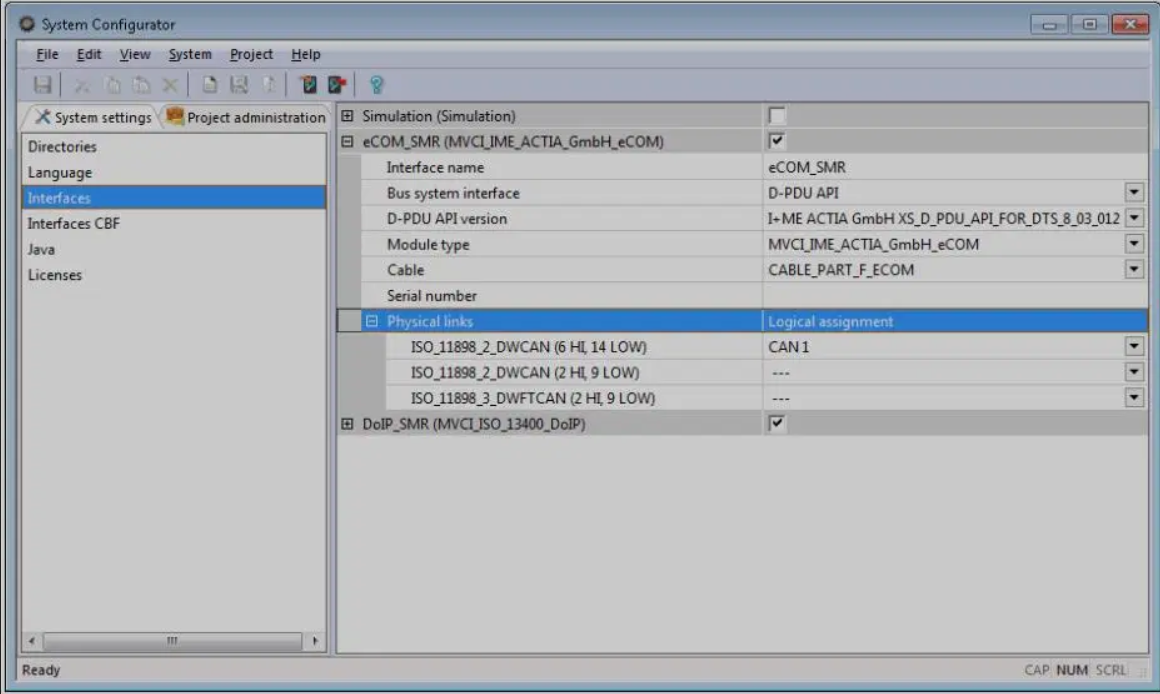Viewport: 1160px width, 694px height.
Task: Select Directories in the settings list
Action: pyautogui.click(x=174, y=146)
